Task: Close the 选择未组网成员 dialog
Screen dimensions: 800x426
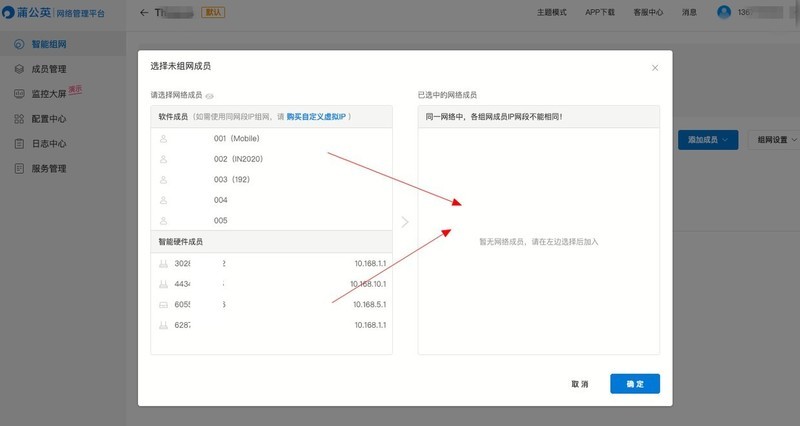Action: [655, 68]
